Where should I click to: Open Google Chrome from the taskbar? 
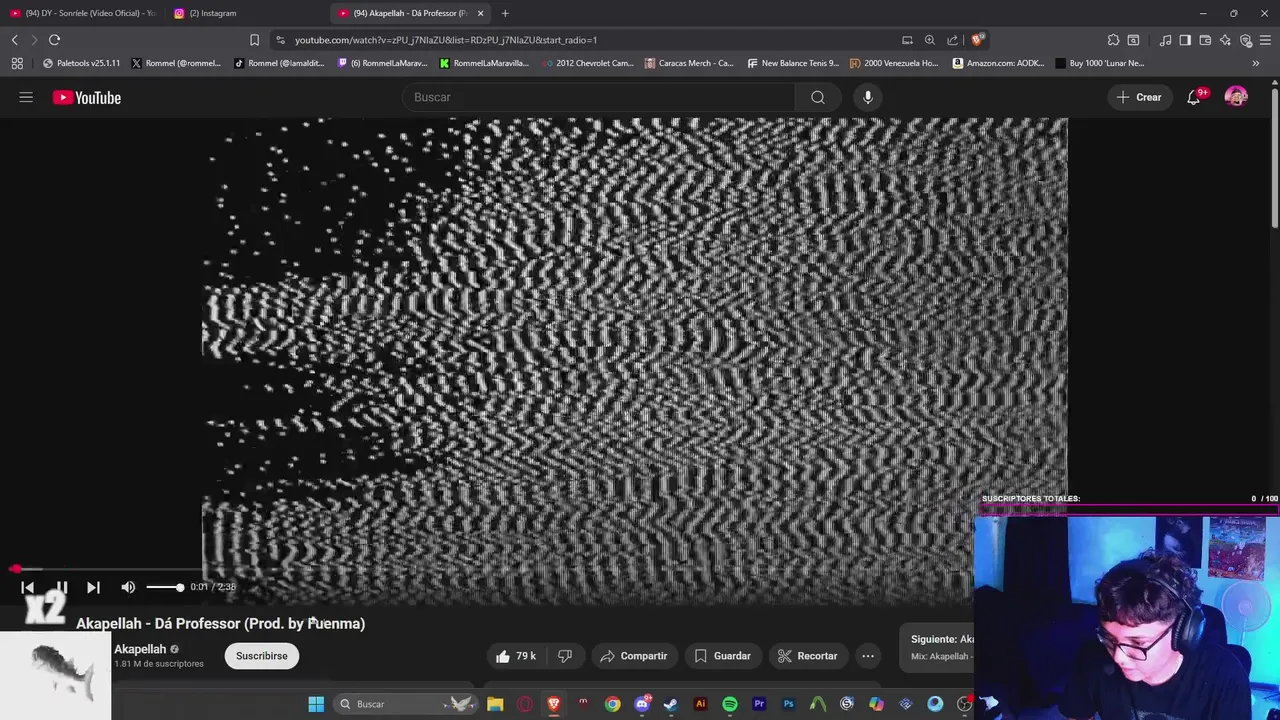pyautogui.click(x=612, y=704)
